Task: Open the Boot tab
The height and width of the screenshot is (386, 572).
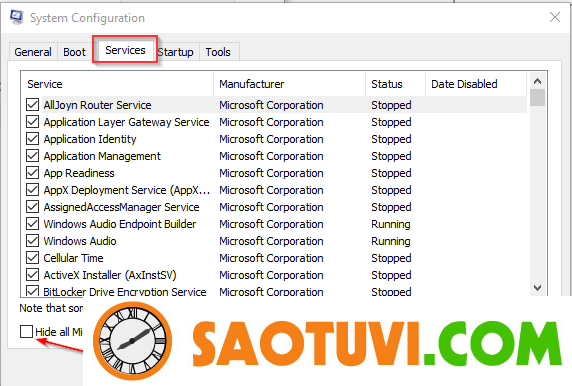Action: pyautogui.click(x=74, y=52)
